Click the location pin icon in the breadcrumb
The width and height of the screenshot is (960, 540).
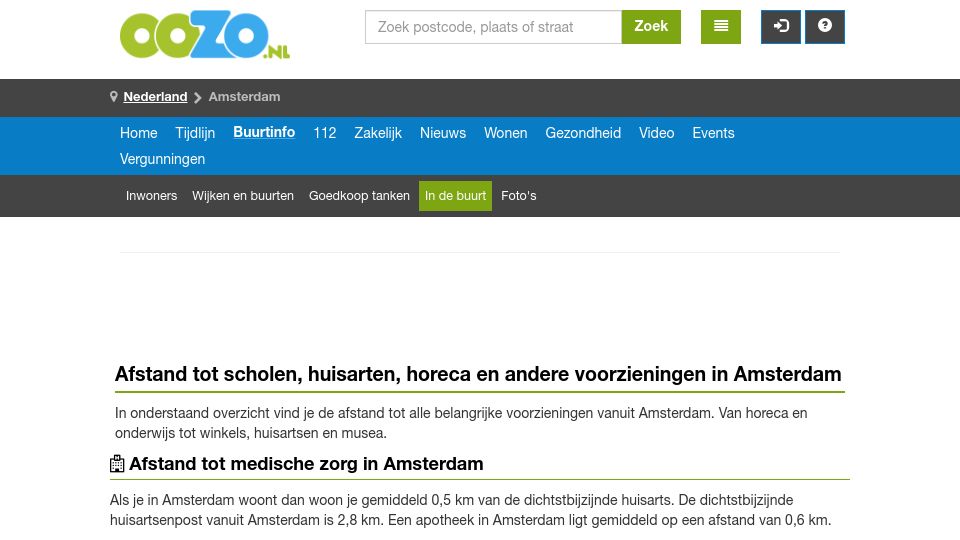point(113,97)
